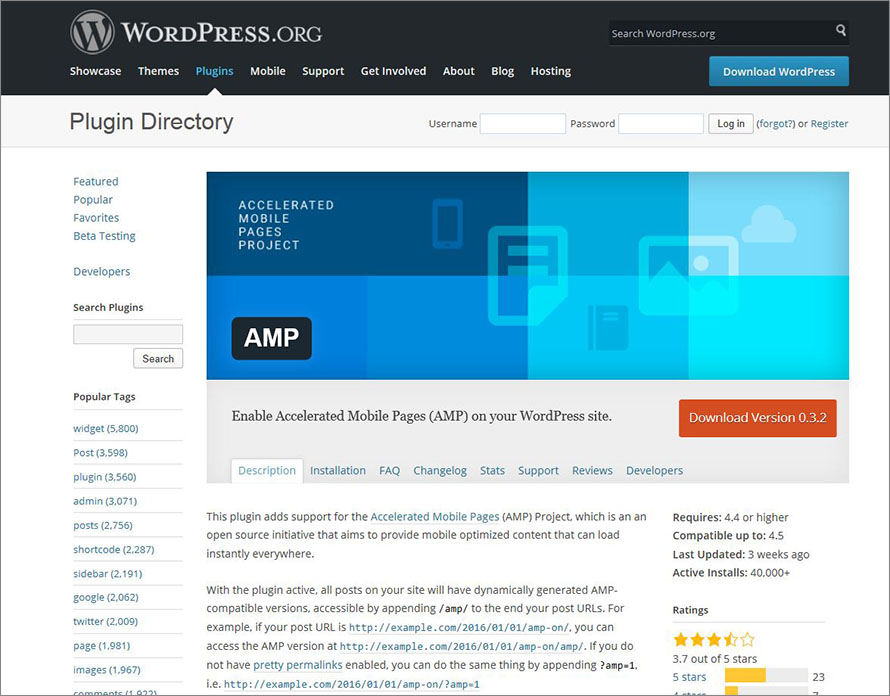Screen dimensions: 890x696
Task: Open the Beta Testing sidebar link
Action: point(104,236)
